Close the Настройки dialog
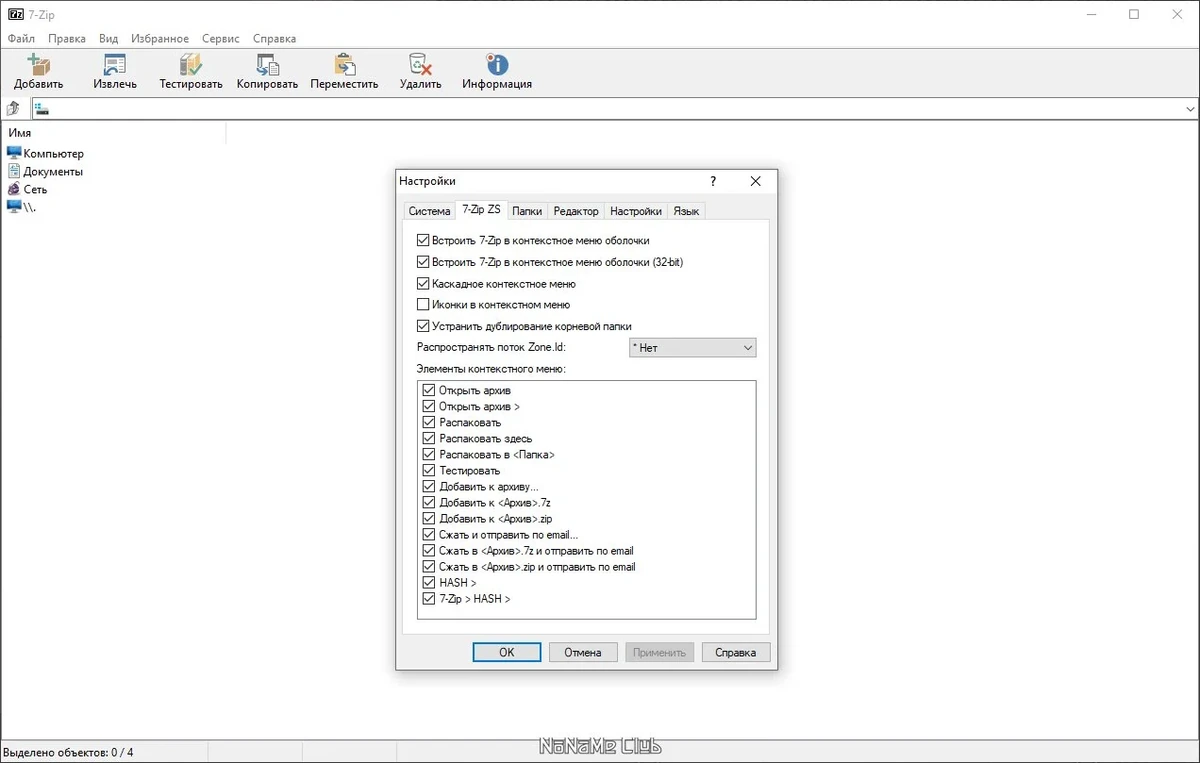The image size is (1200, 763). point(756,181)
